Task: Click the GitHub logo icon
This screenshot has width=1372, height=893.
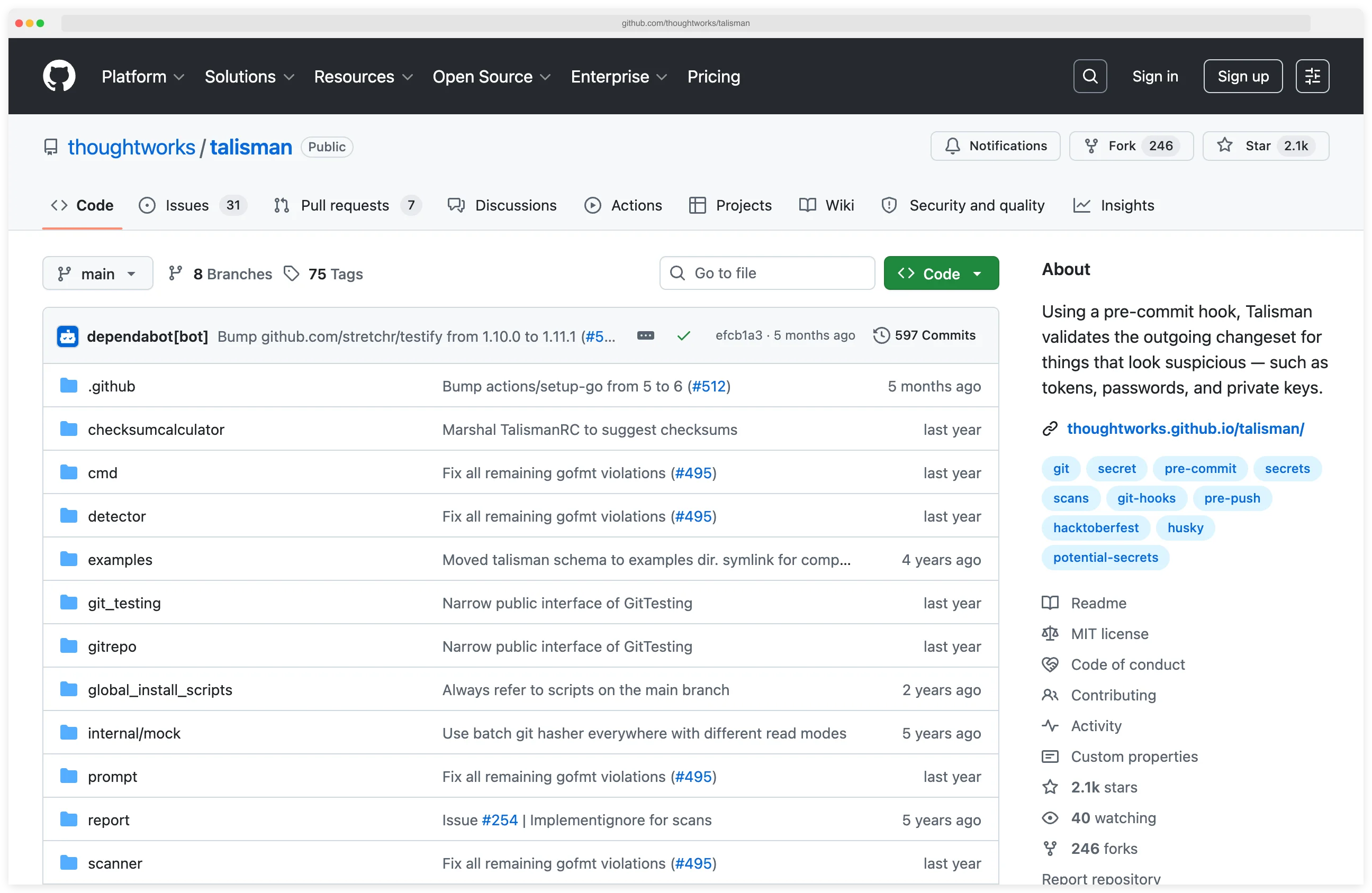Action: click(59, 76)
